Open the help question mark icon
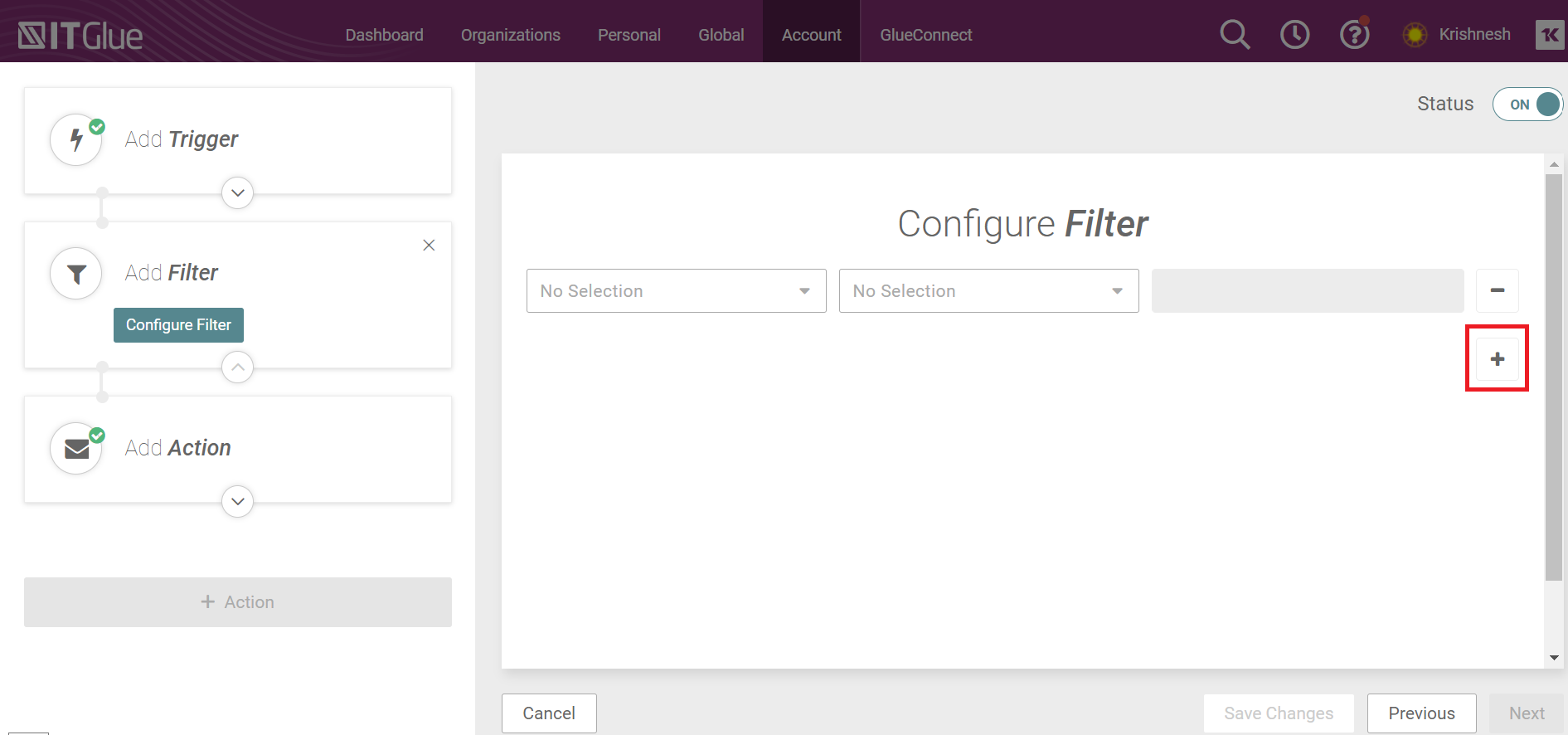The height and width of the screenshot is (735, 1568). (x=1355, y=34)
